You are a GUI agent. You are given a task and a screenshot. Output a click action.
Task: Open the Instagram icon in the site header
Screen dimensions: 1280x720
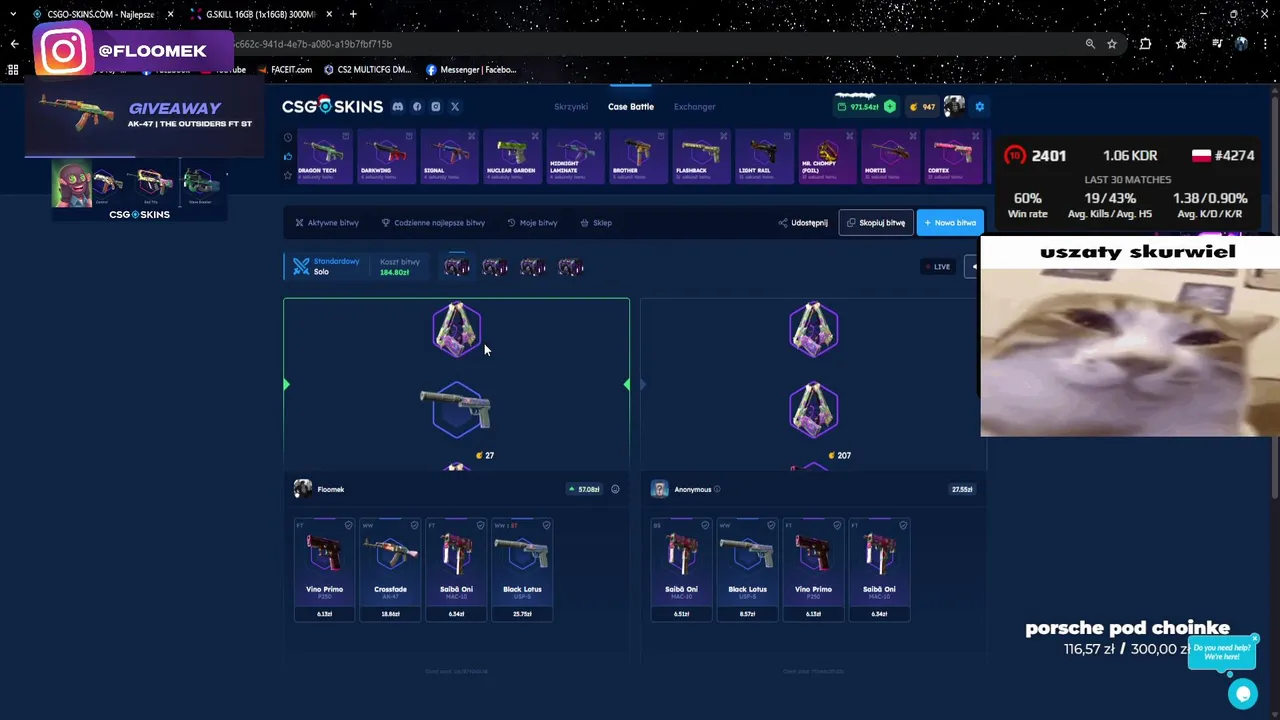[436, 107]
